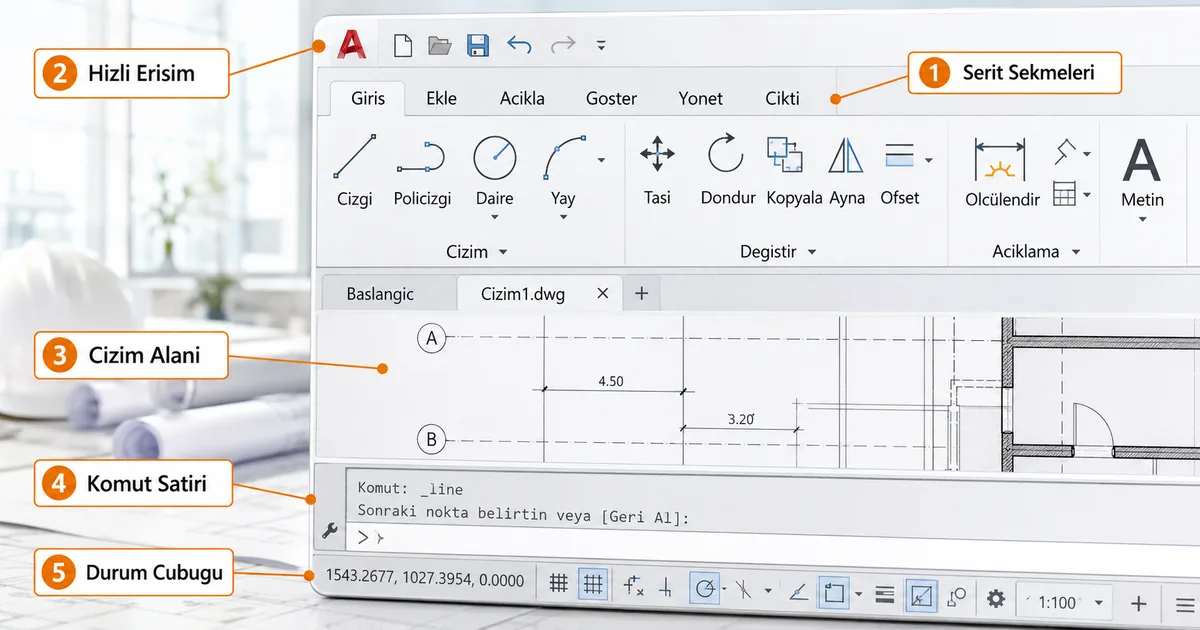1200x630 pixels.
Task: Expand the Daire options arrow
Action: click(495, 217)
